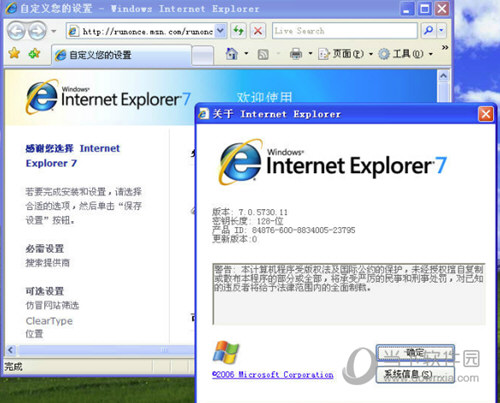Screen dimensions: 500x403
Task: Click the IE logo in page banner
Action: coord(108,97)
